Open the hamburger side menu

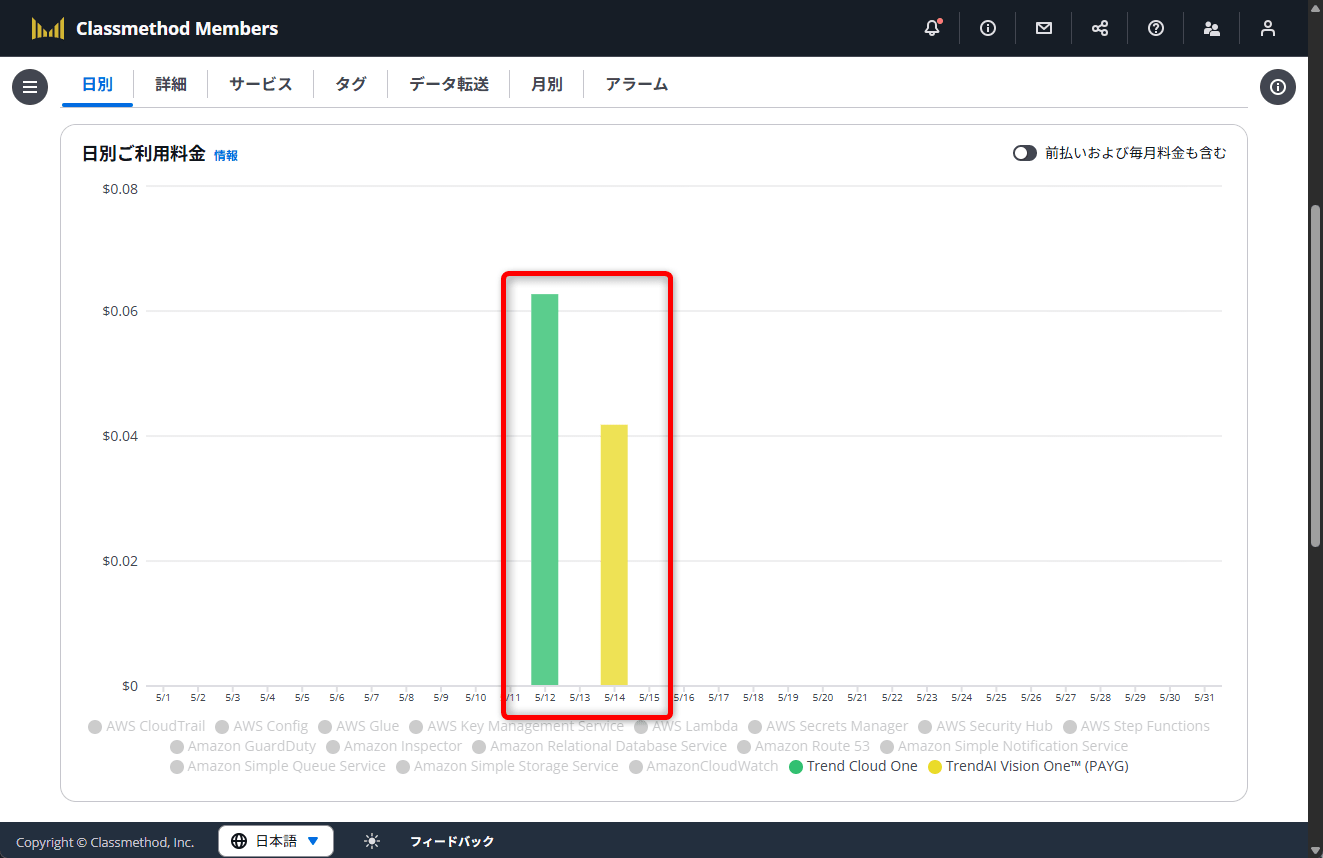pyautogui.click(x=30, y=87)
